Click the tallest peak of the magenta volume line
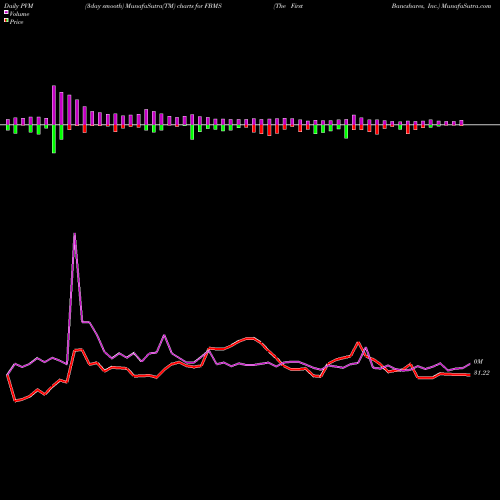 [x=74, y=234]
